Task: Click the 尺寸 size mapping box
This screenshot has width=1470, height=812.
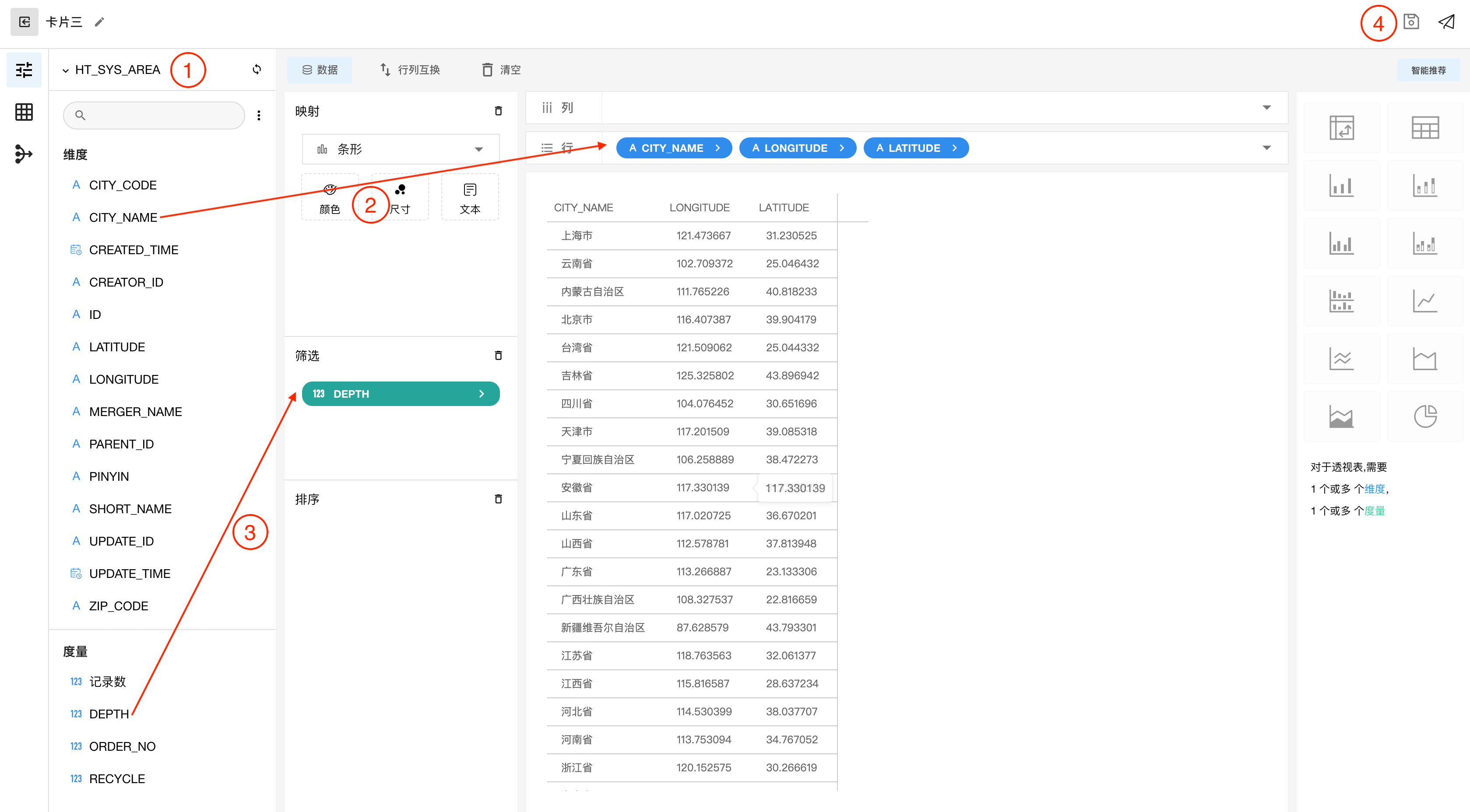Action: 400,197
